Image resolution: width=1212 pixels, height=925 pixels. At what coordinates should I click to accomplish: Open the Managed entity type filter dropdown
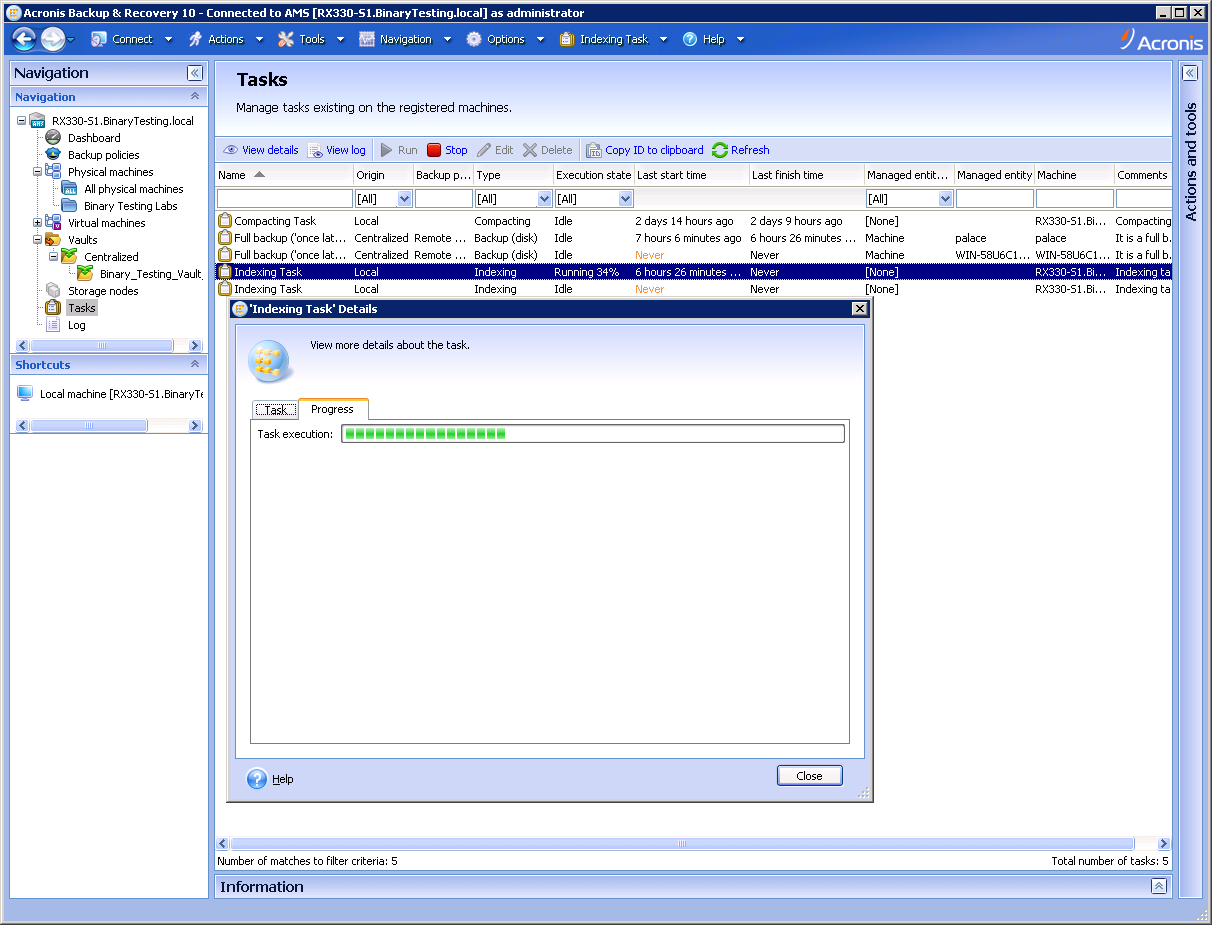pos(945,199)
